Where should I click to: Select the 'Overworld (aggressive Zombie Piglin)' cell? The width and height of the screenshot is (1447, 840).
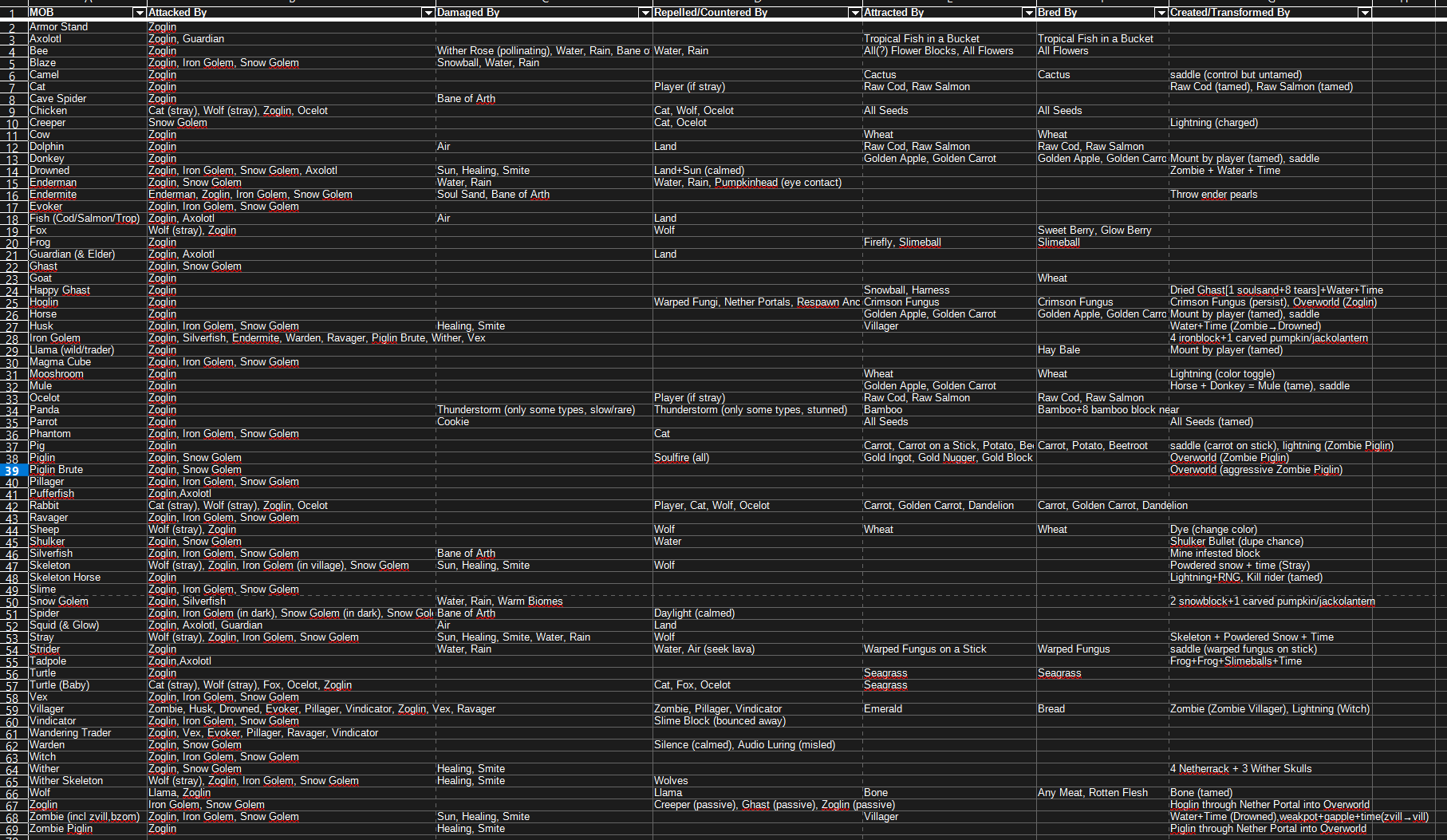coord(1270,470)
